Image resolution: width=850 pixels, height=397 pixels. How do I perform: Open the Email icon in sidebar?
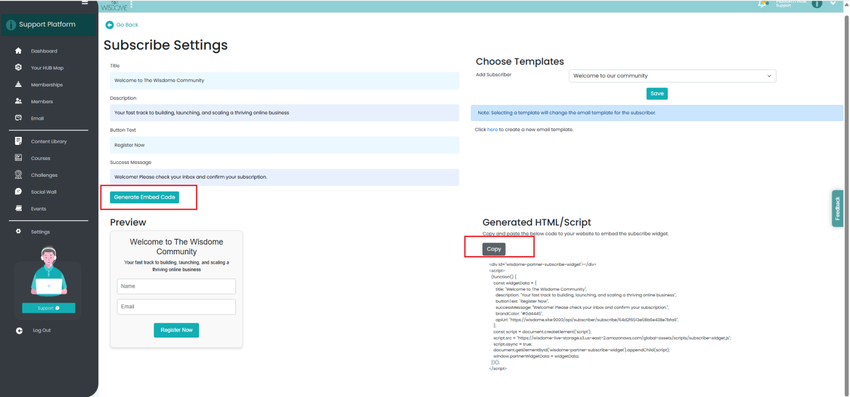(18, 118)
